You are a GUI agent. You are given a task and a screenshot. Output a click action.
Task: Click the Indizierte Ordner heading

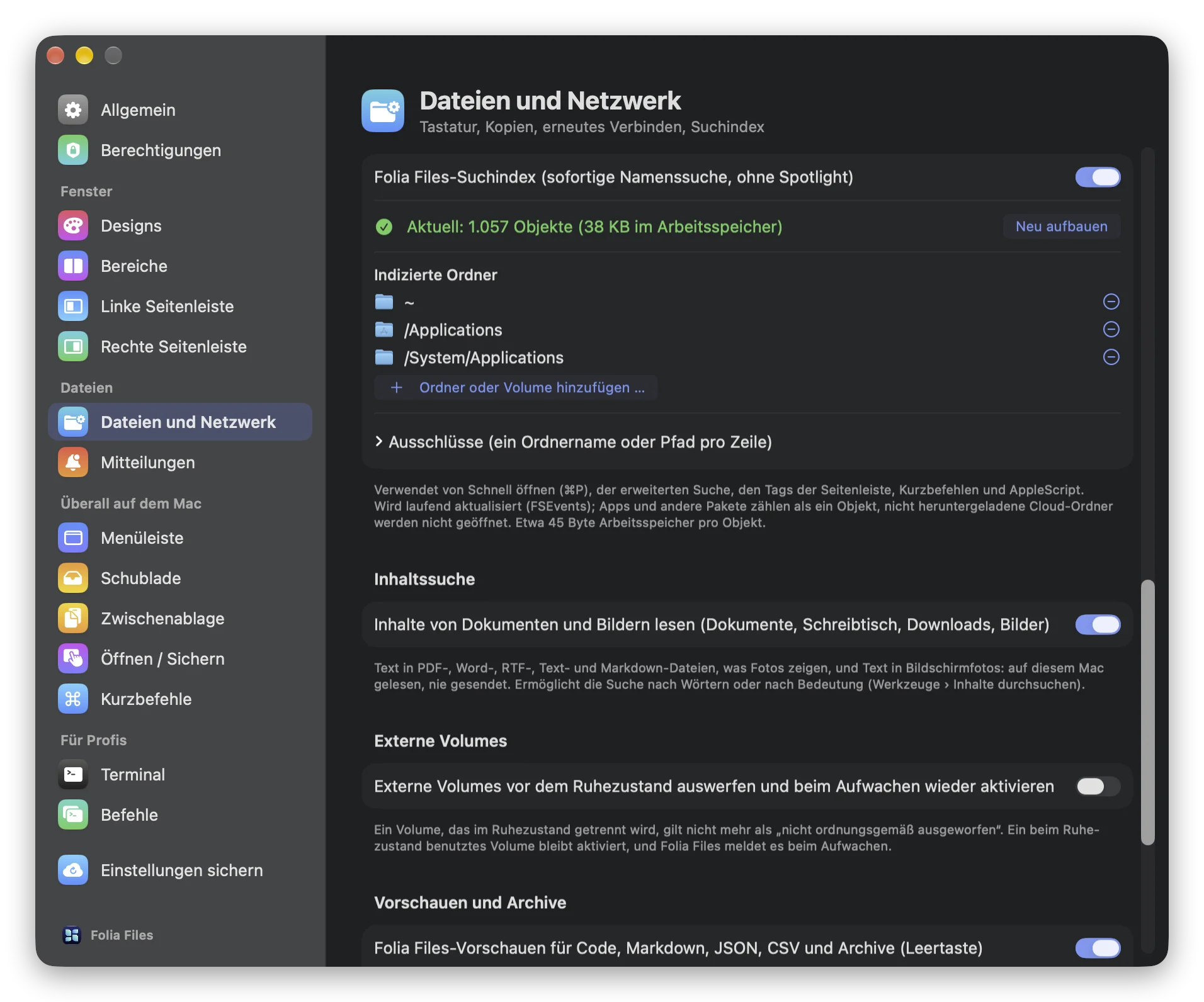click(x=436, y=275)
